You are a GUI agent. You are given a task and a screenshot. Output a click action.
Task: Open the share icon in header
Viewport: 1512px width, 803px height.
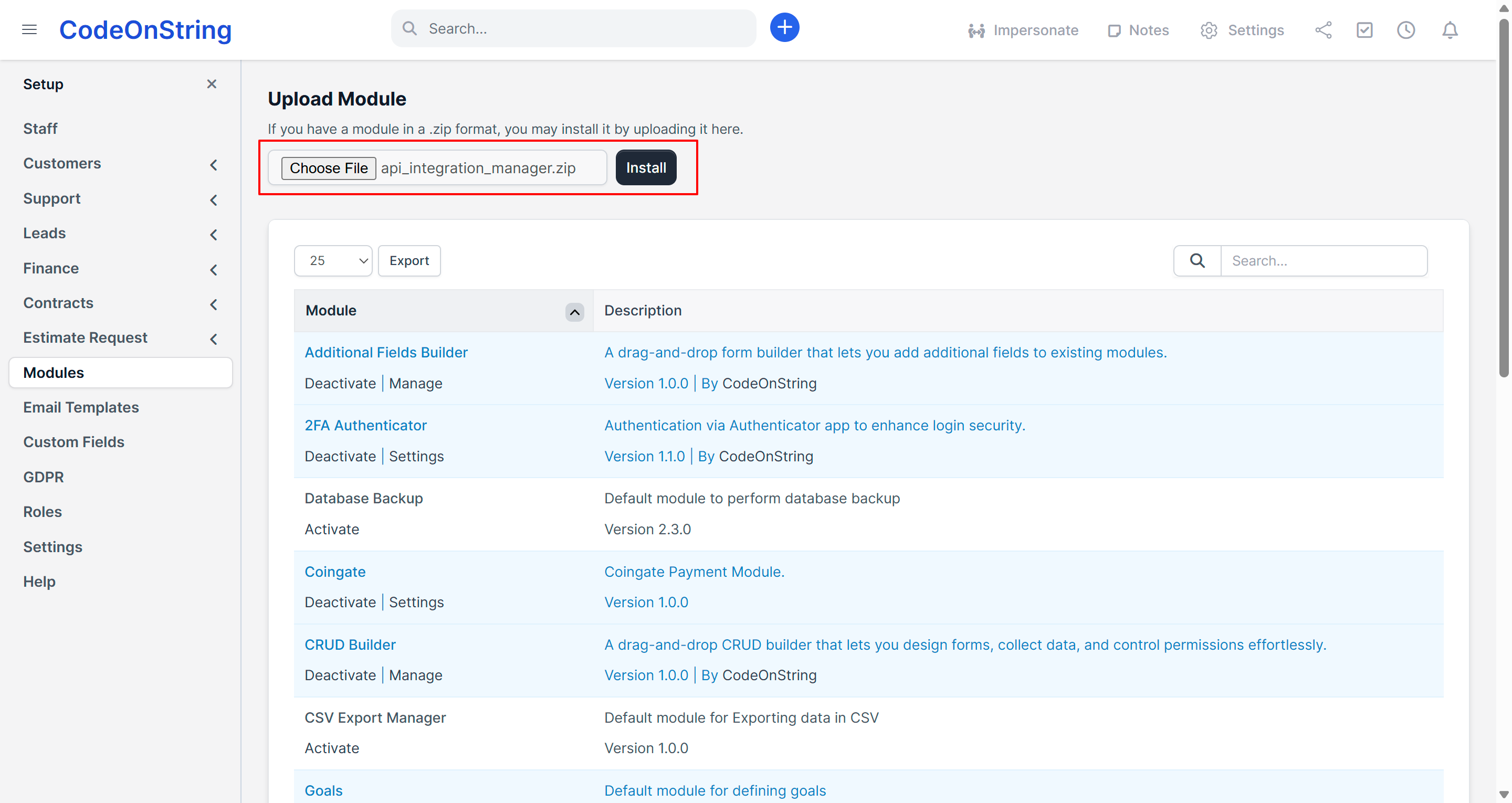(x=1323, y=30)
